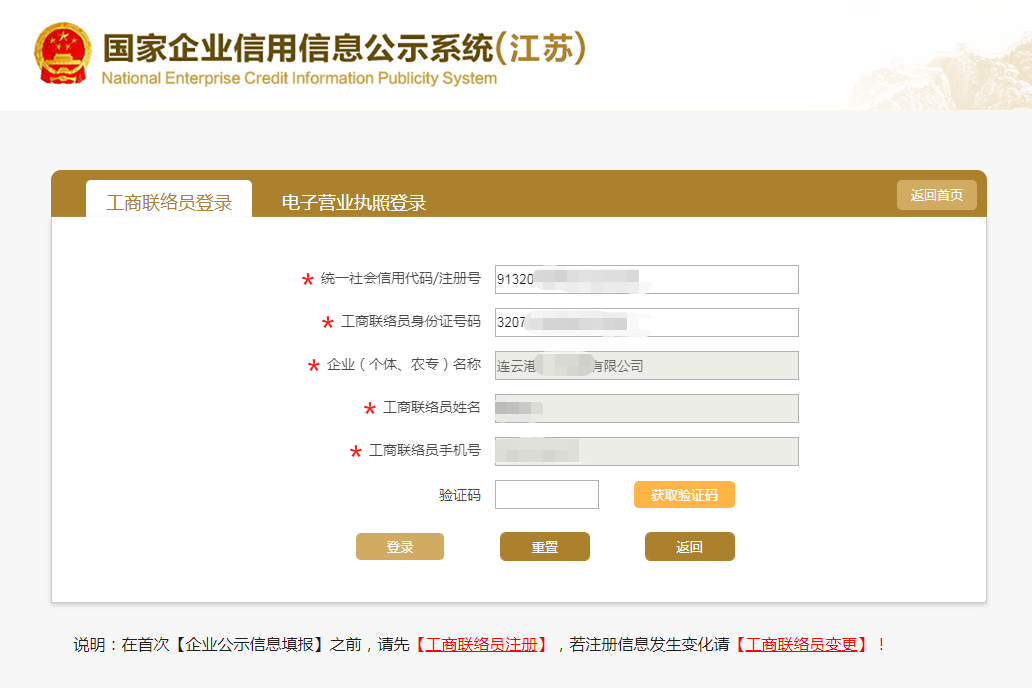Click the 返回首页 button
1032x688 pixels.
click(937, 195)
